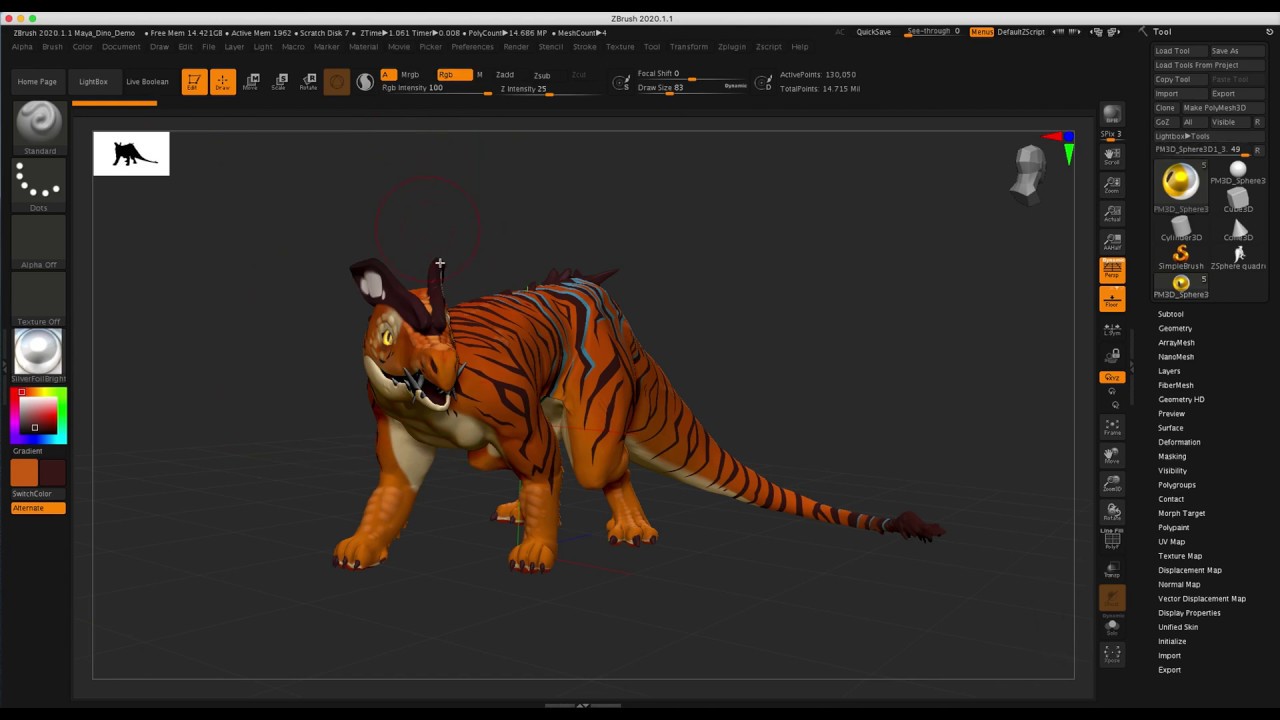Select the Zoom3D navigation button

click(x=1112, y=484)
